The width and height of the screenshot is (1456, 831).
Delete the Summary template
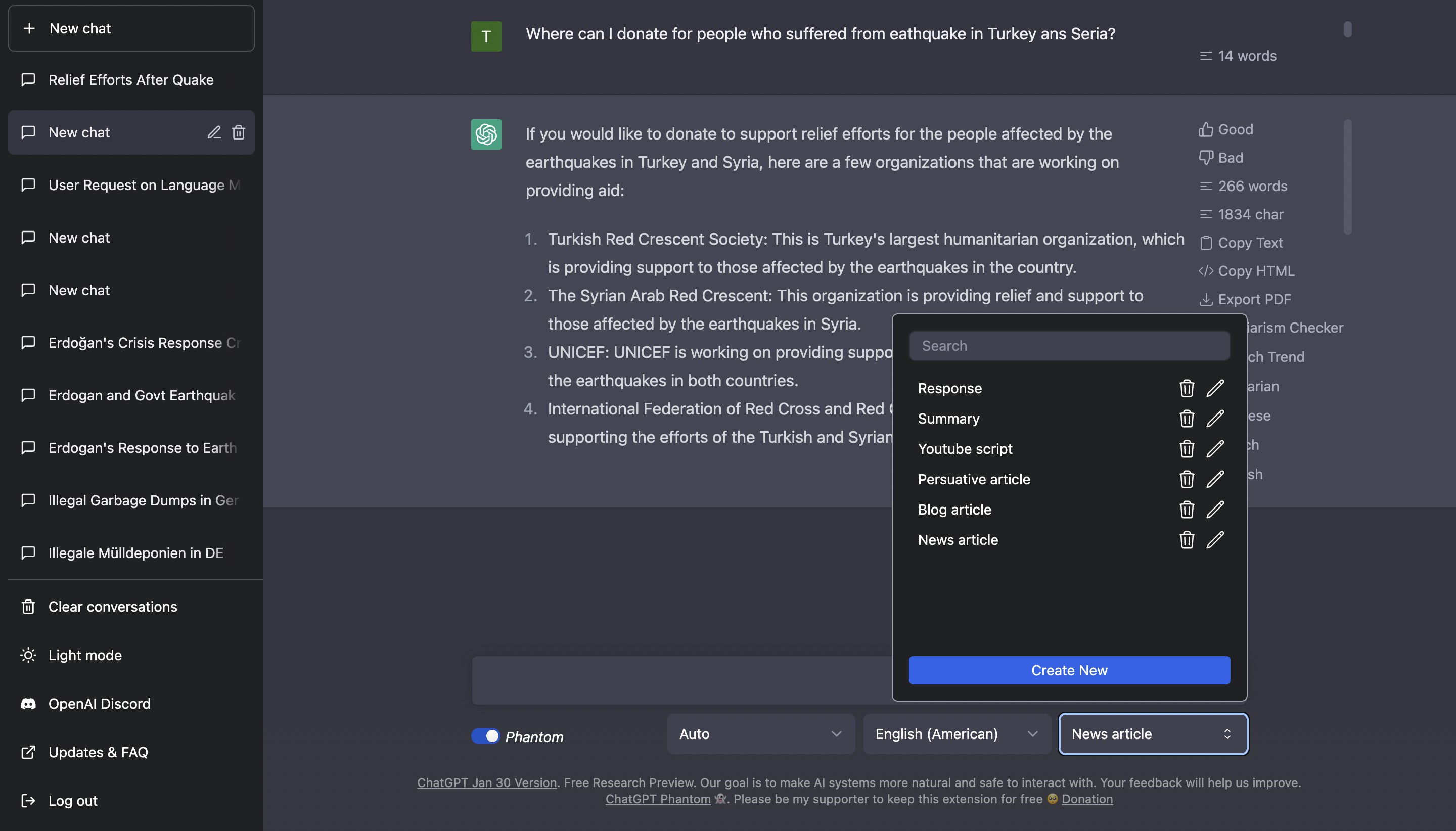pos(1187,419)
